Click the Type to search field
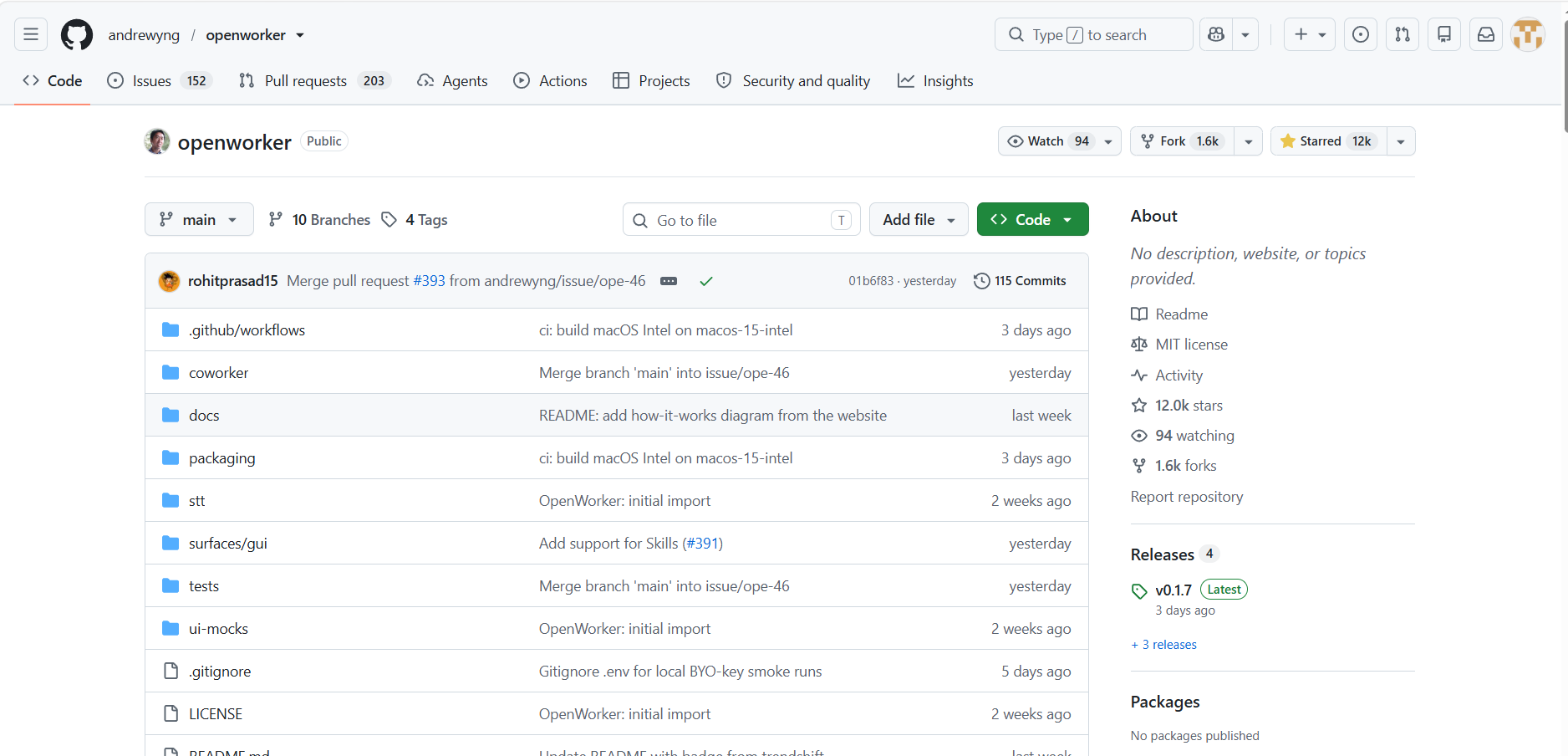The height and width of the screenshot is (756, 1568). click(x=1094, y=34)
